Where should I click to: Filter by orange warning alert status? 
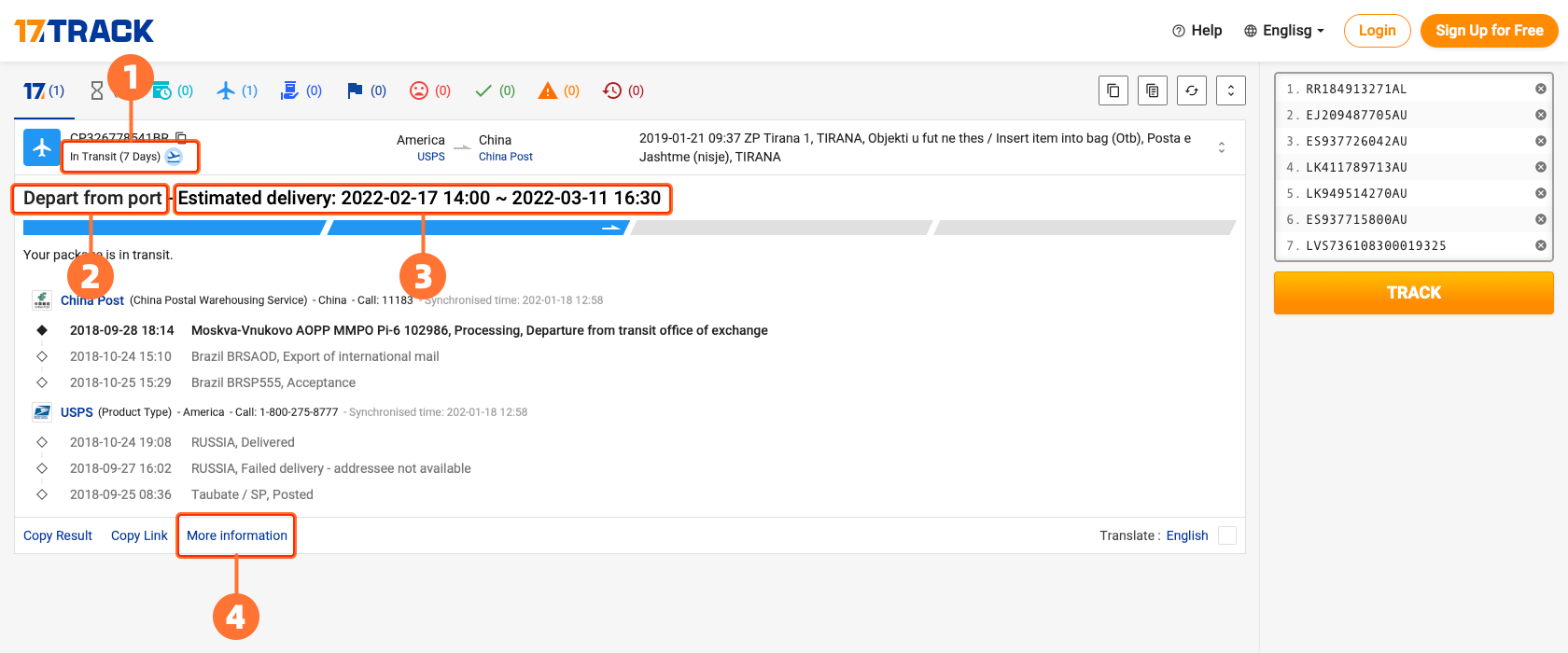(x=558, y=90)
